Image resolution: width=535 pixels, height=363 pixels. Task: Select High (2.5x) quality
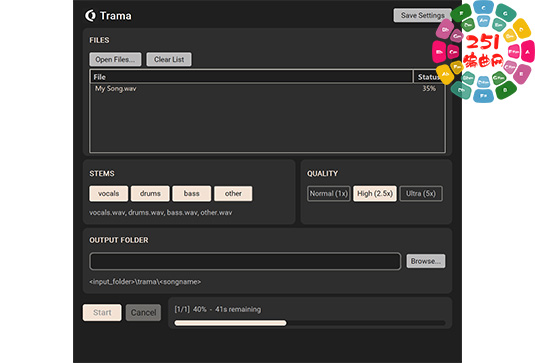point(375,193)
